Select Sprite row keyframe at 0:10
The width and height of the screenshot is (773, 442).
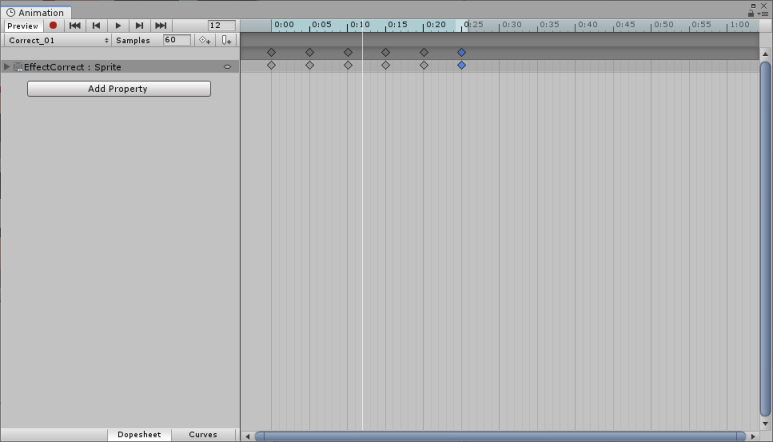[x=348, y=65]
